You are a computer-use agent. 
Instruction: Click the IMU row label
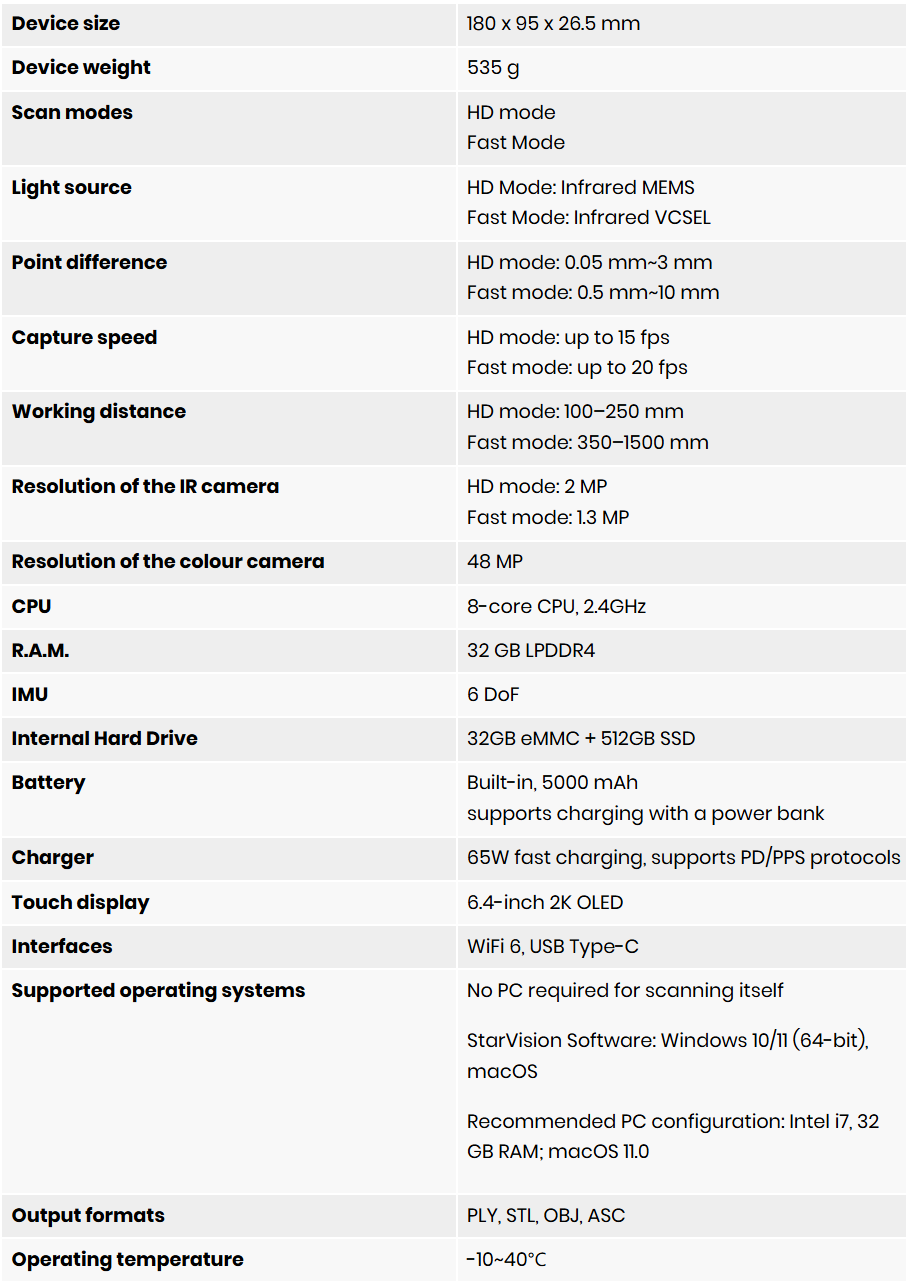pyautogui.click(x=30, y=694)
